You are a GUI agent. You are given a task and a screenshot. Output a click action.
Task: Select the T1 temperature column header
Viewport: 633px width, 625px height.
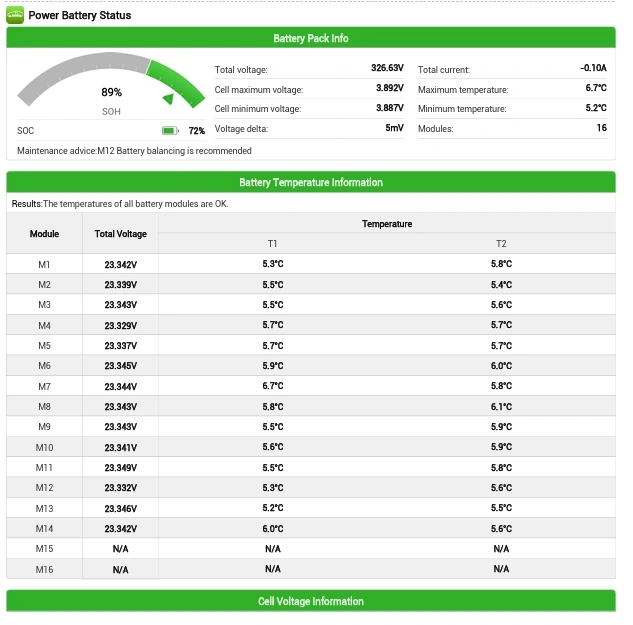tap(272, 244)
